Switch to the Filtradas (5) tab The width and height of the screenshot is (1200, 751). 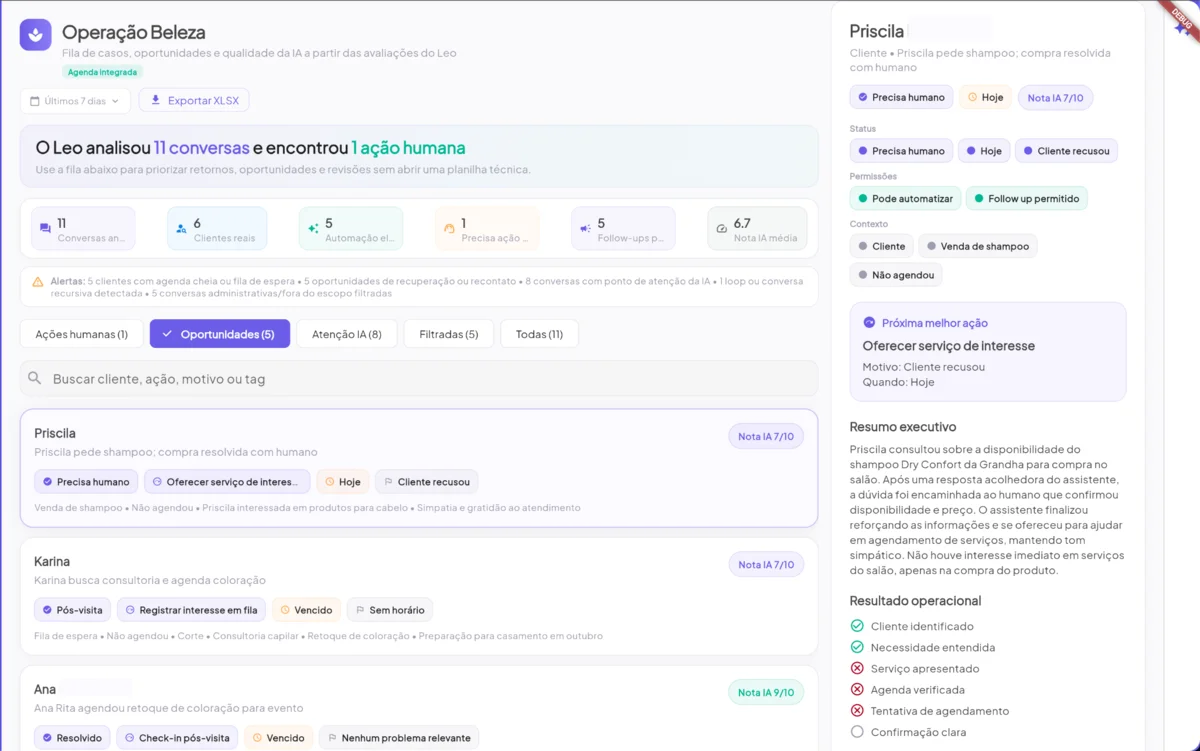point(449,334)
